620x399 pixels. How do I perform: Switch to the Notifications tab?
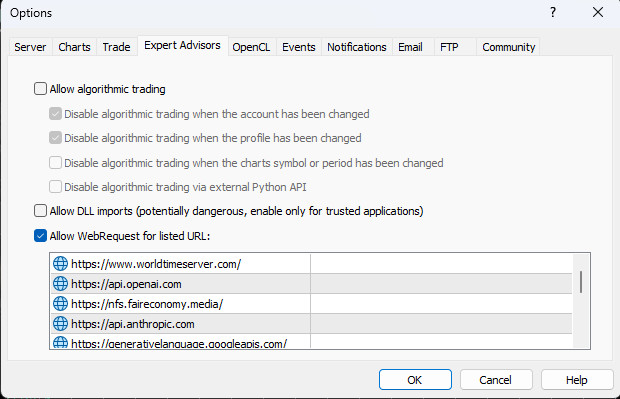(x=357, y=47)
